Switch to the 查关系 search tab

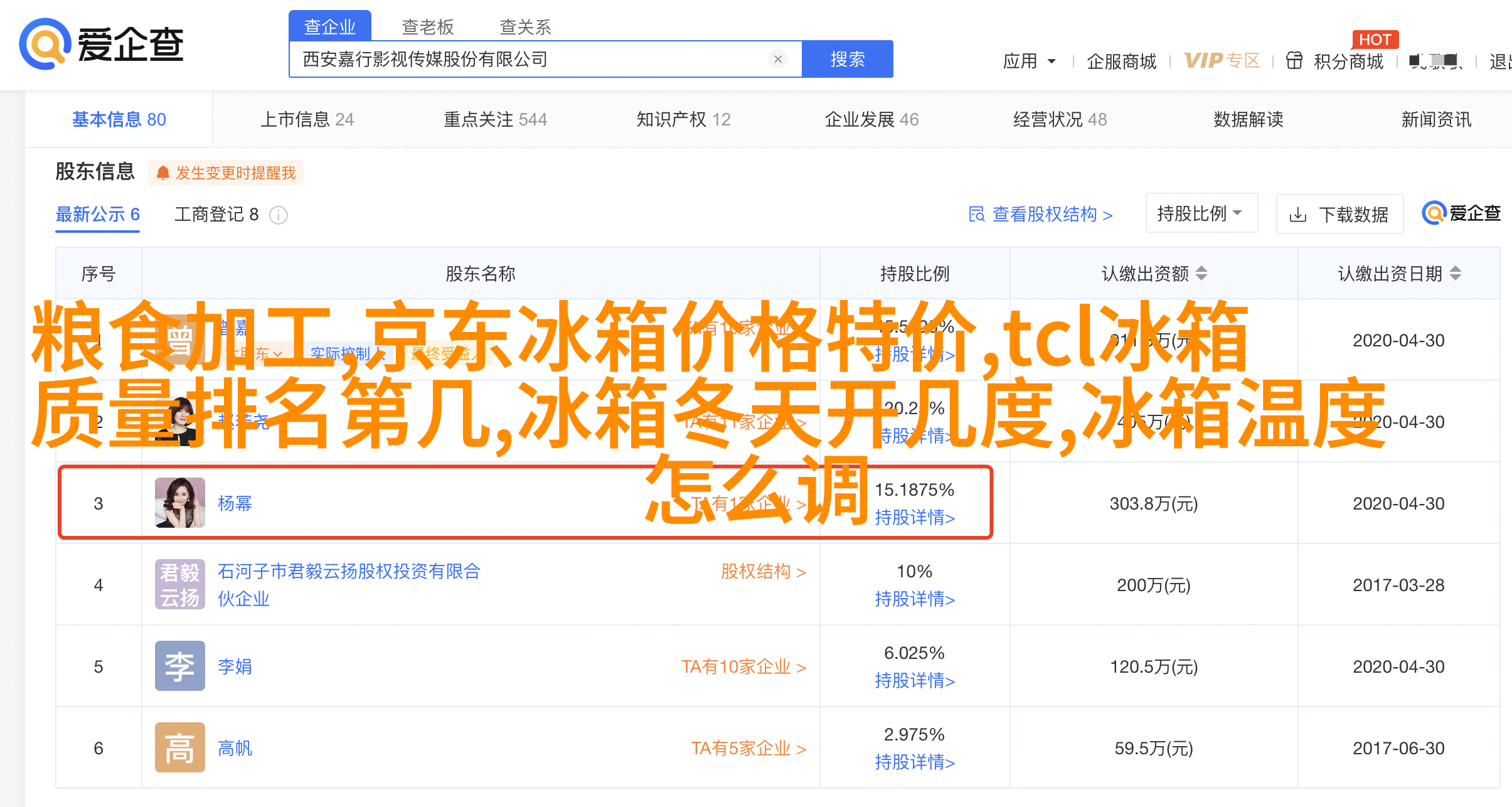click(525, 27)
